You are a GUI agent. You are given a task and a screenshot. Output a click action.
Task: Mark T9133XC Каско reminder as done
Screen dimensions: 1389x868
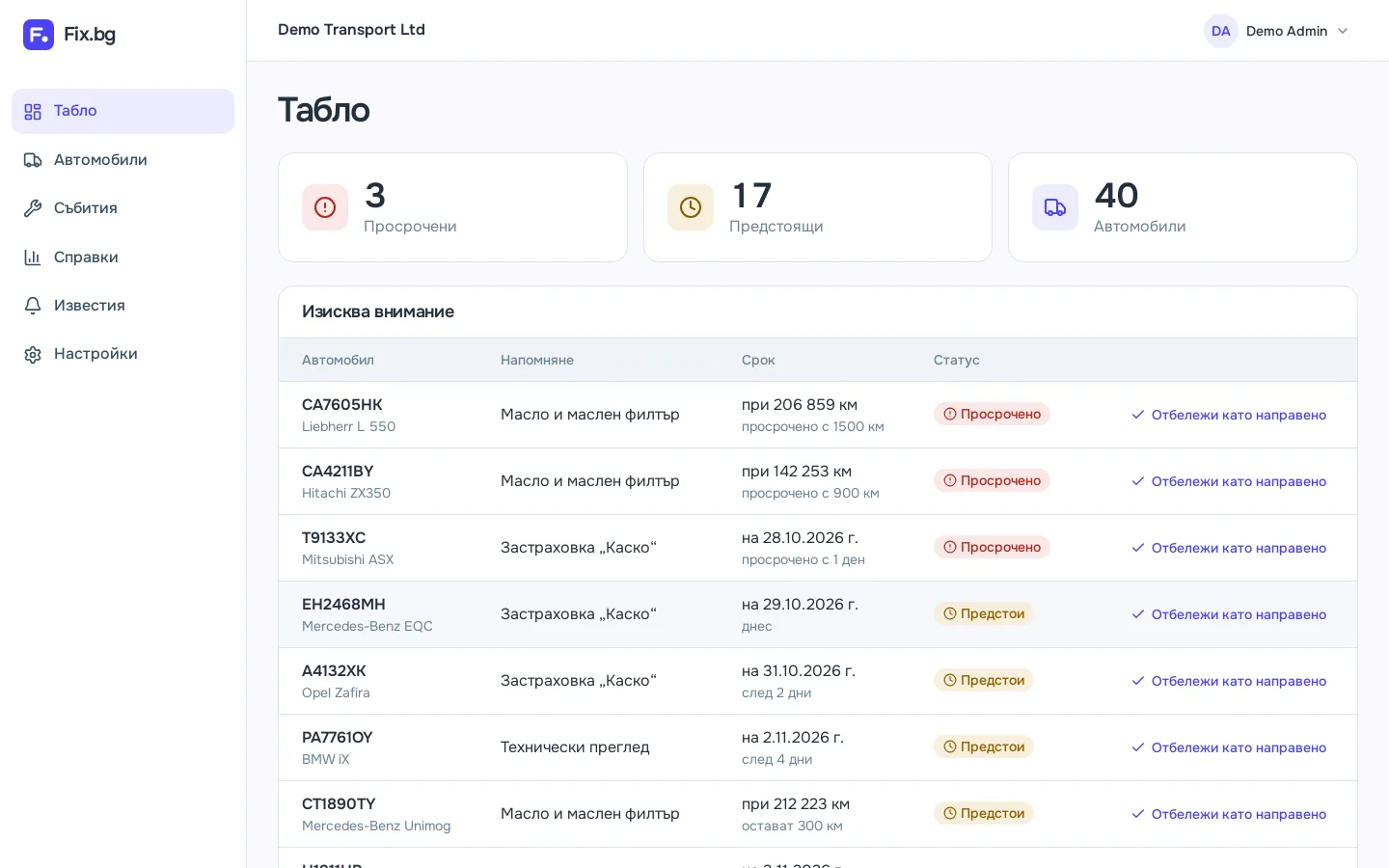pyautogui.click(x=1229, y=548)
